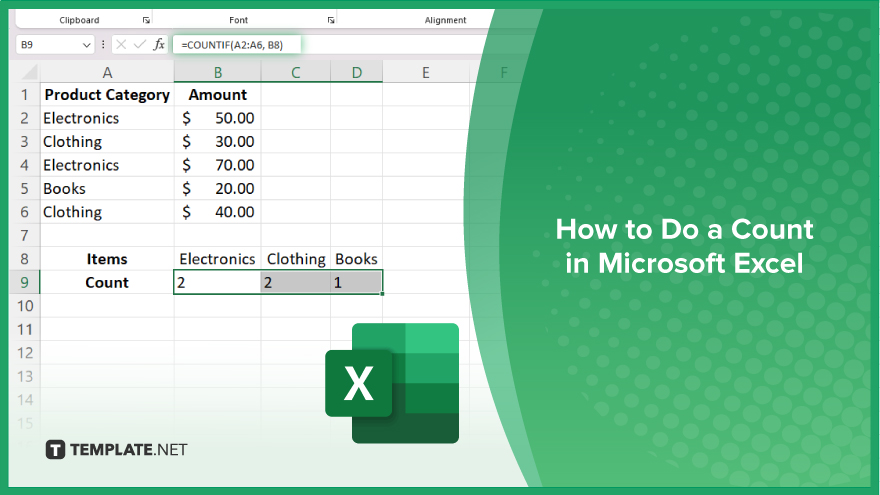Click the Font group label
The image size is (880, 495).
coord(239,20)
